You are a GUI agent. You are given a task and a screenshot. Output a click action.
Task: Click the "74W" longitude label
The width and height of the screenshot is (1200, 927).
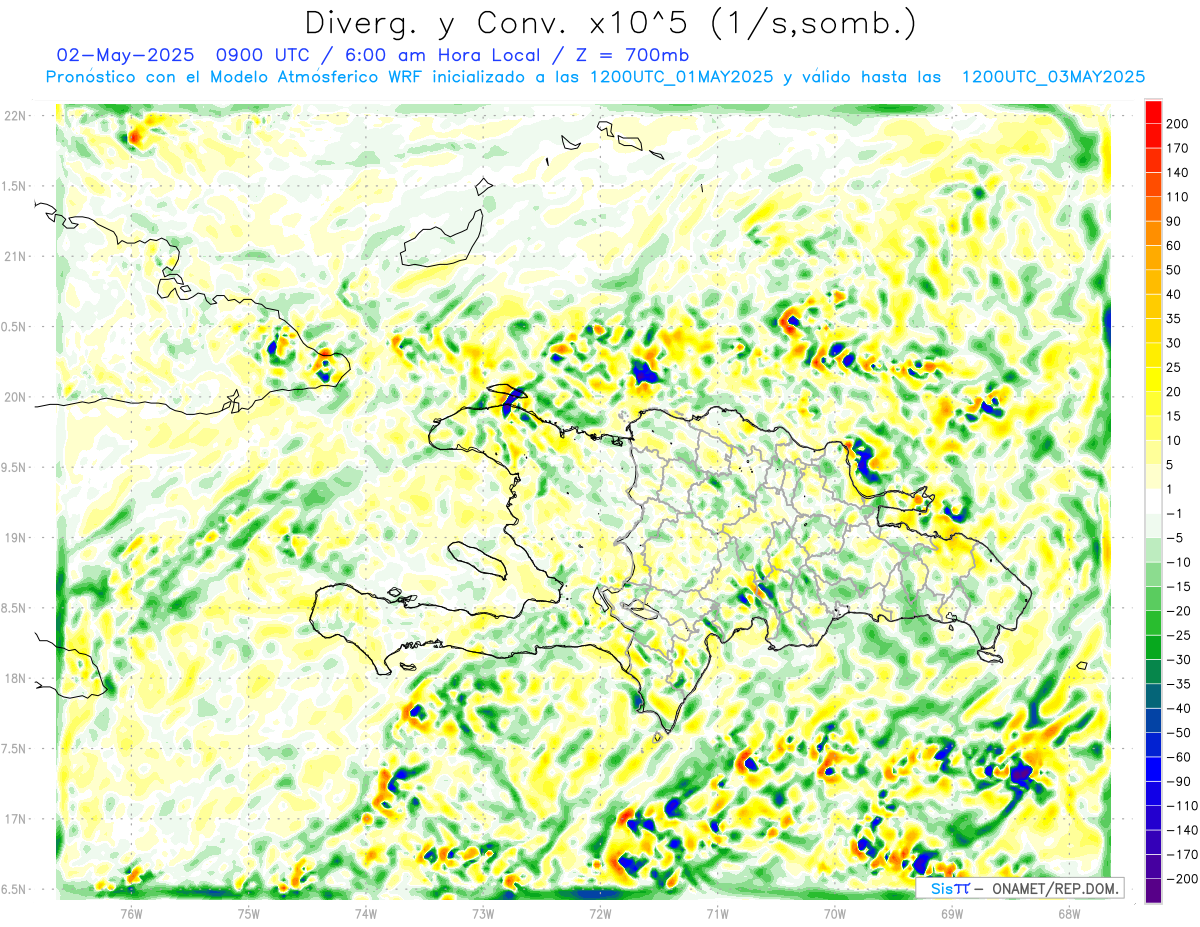coord(366,913)
